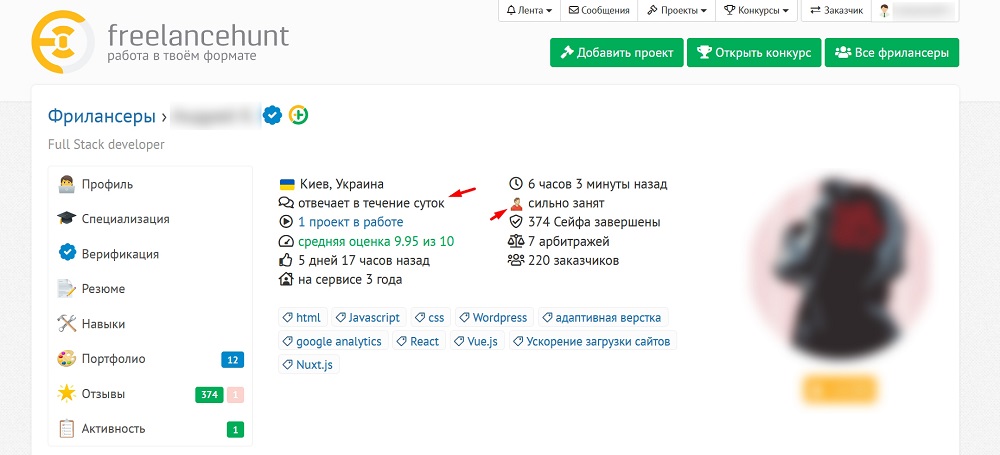Click the green plus badge icon
This screenshot has height=455, width=1000.
[x=298, y=115]
